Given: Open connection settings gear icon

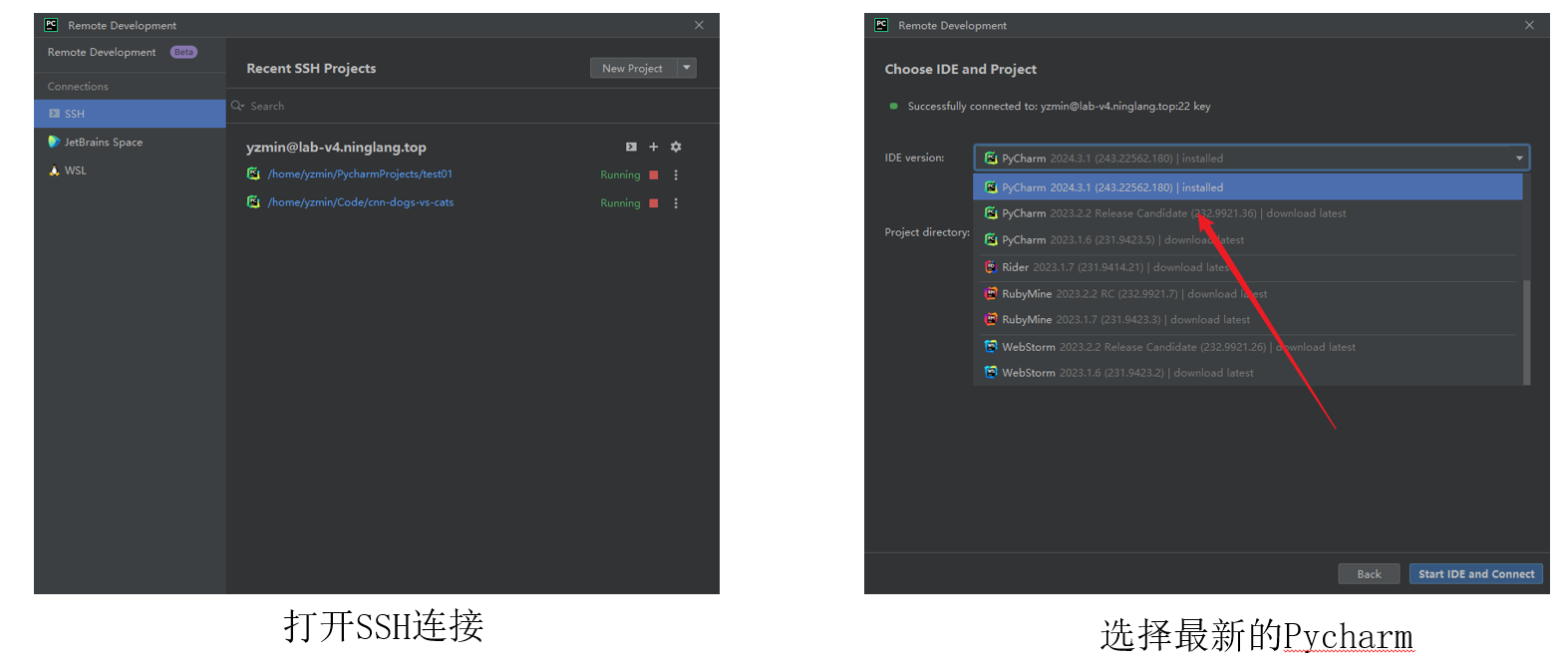Looking at the screenshot, I should [676, 147].
